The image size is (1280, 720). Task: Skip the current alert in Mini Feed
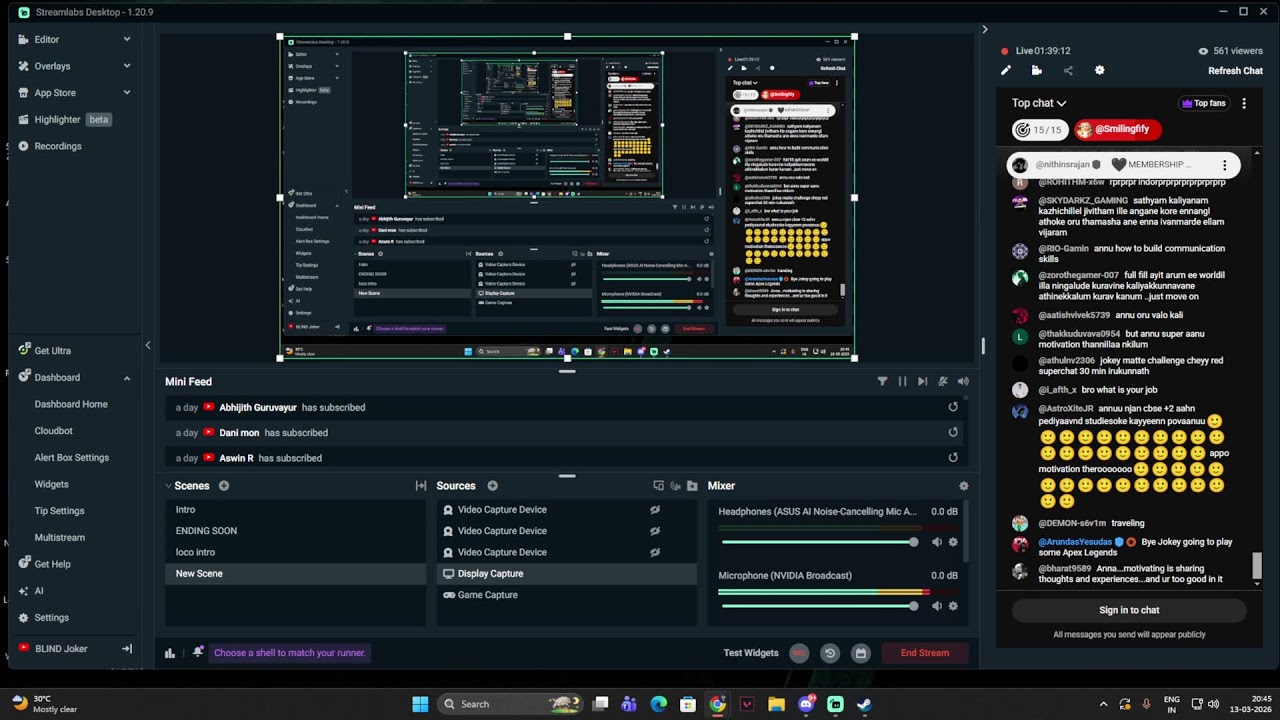(x=922, y=381)
